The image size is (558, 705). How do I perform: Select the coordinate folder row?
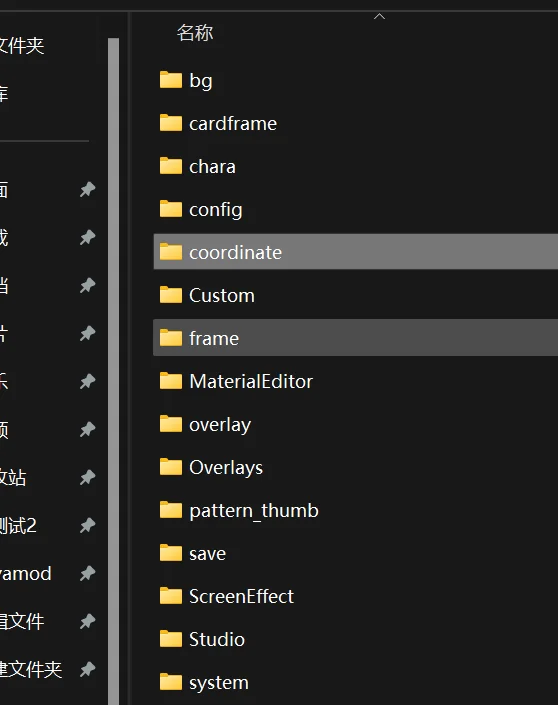point(356,252)
